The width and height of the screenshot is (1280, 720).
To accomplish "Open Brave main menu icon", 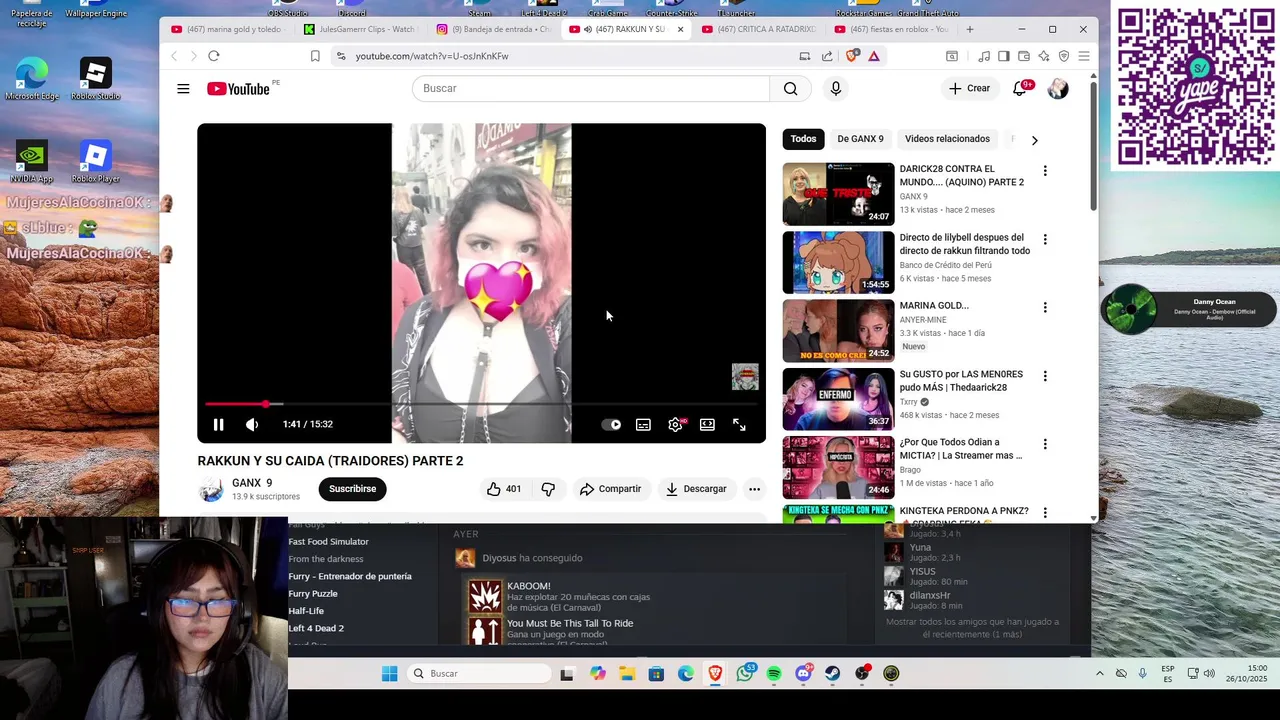I will 1083,56.
